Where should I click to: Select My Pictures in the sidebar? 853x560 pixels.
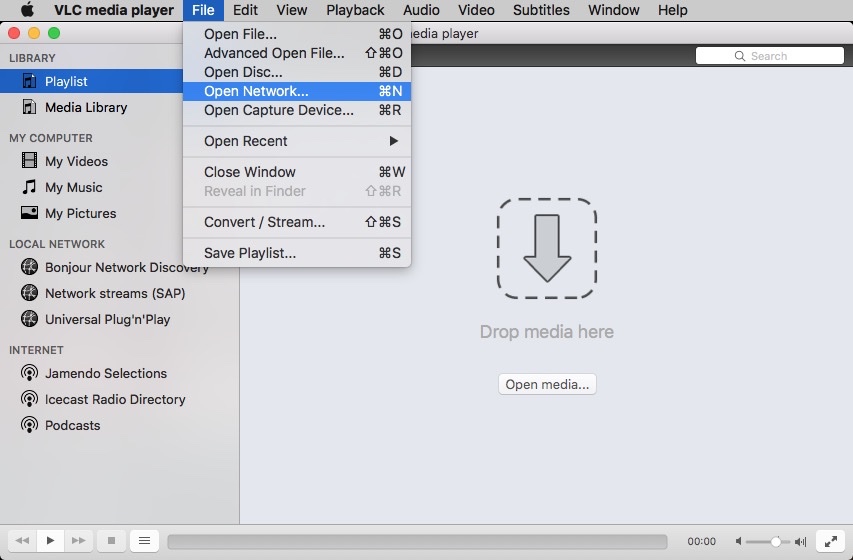coord(91,213)
